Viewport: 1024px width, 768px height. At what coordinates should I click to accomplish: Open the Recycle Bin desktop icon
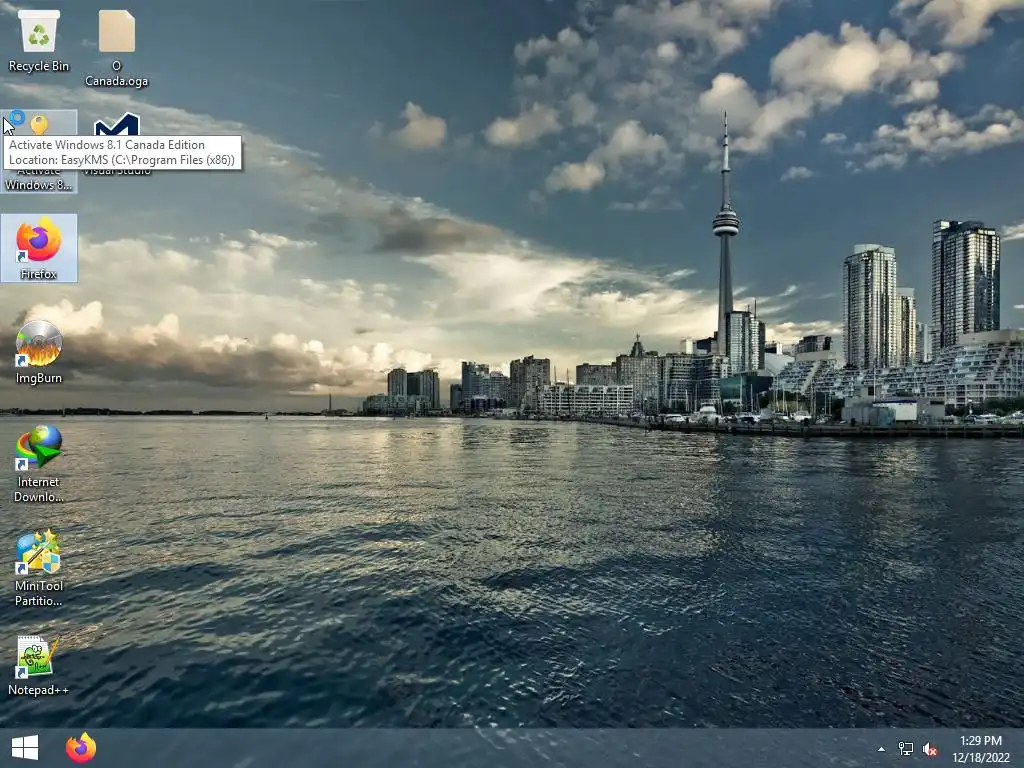39,41
